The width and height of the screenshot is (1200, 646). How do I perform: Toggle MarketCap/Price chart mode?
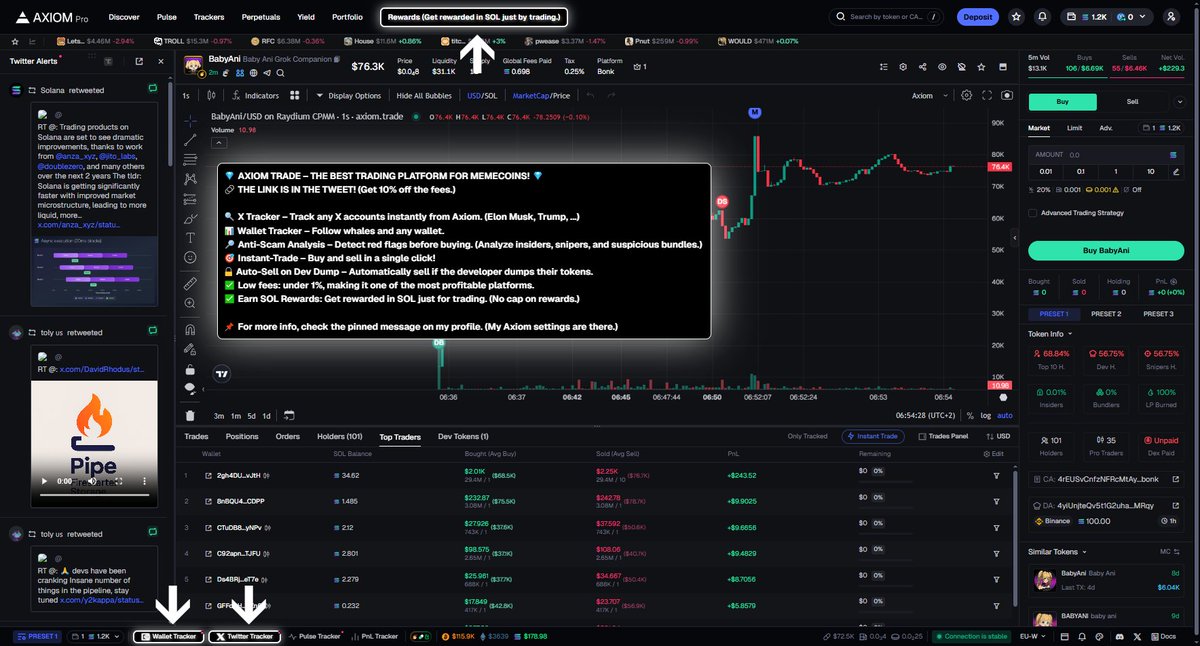coord(541,96)
